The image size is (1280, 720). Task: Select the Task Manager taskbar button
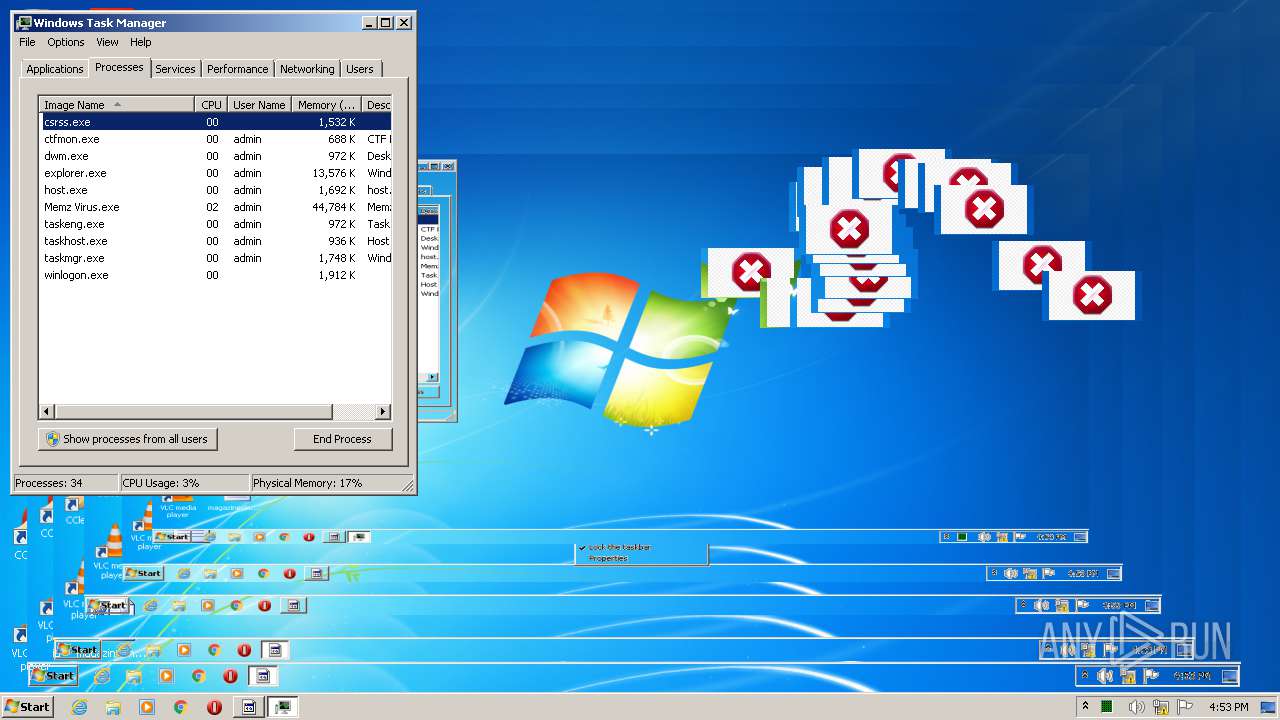click(x=283, y=707)
